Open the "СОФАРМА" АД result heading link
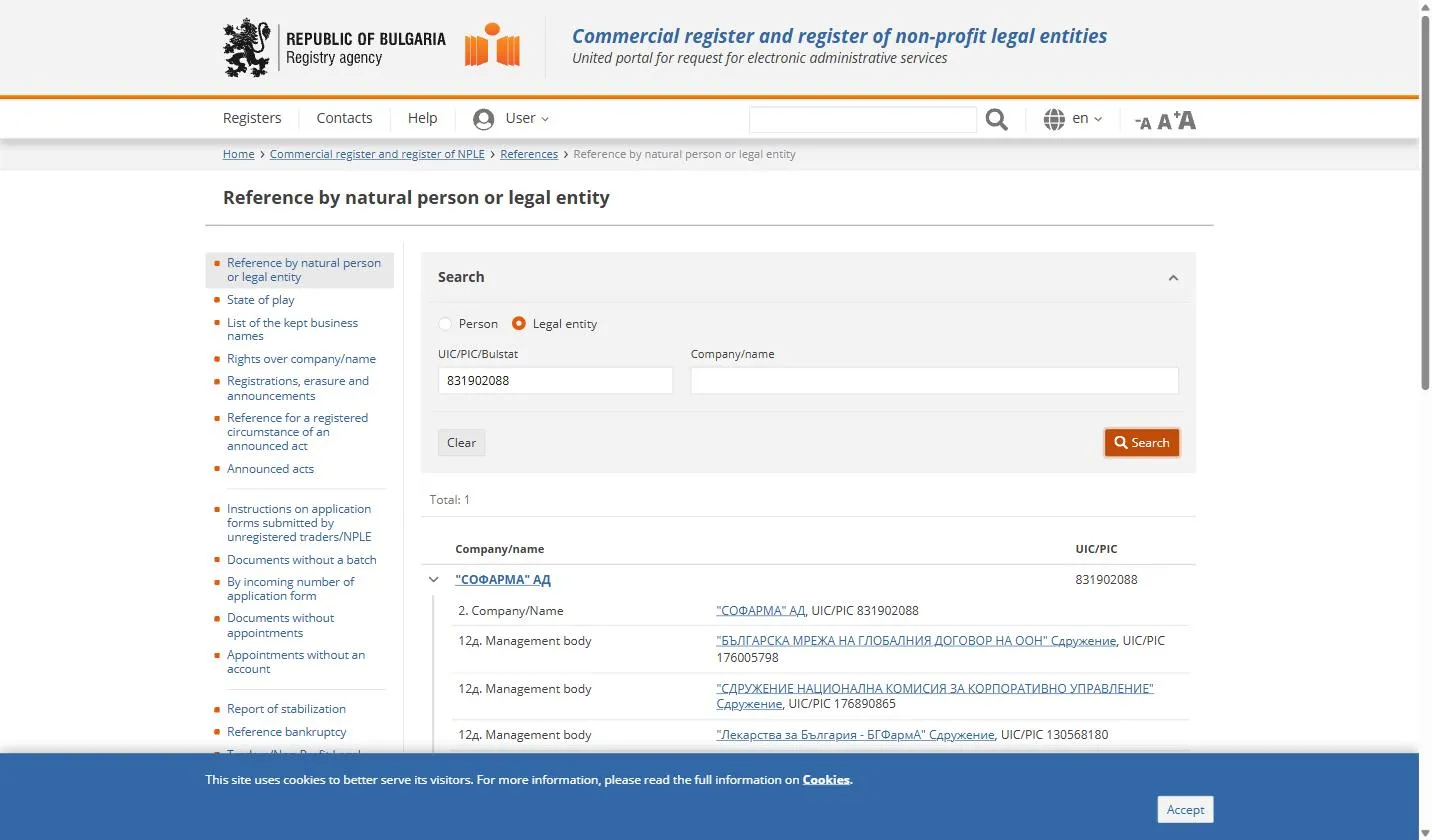Screen dimensions: 1432x840 coord(503,580)
